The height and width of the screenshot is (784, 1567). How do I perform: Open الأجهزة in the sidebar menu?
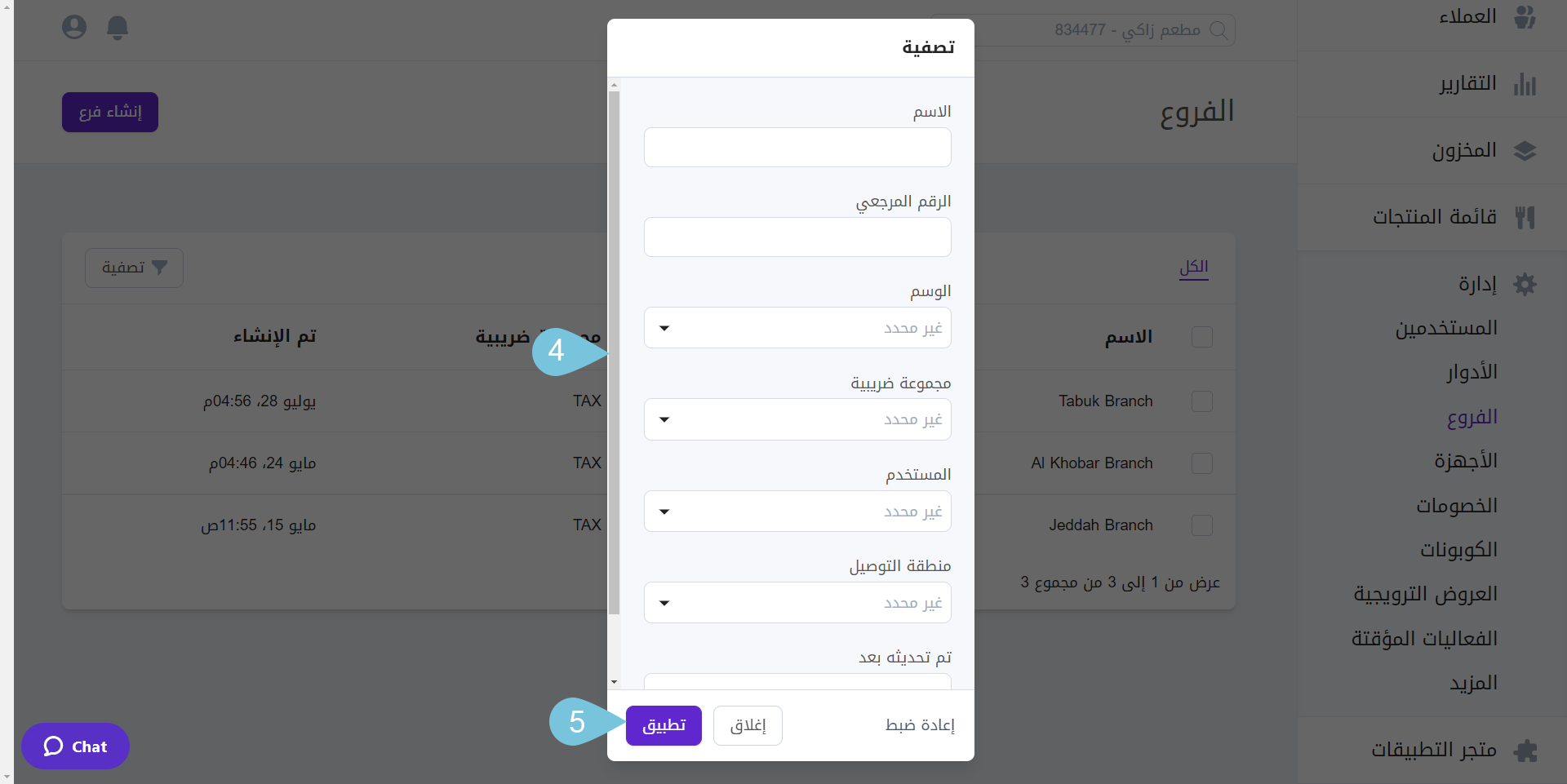click(x=1466, y=461)
